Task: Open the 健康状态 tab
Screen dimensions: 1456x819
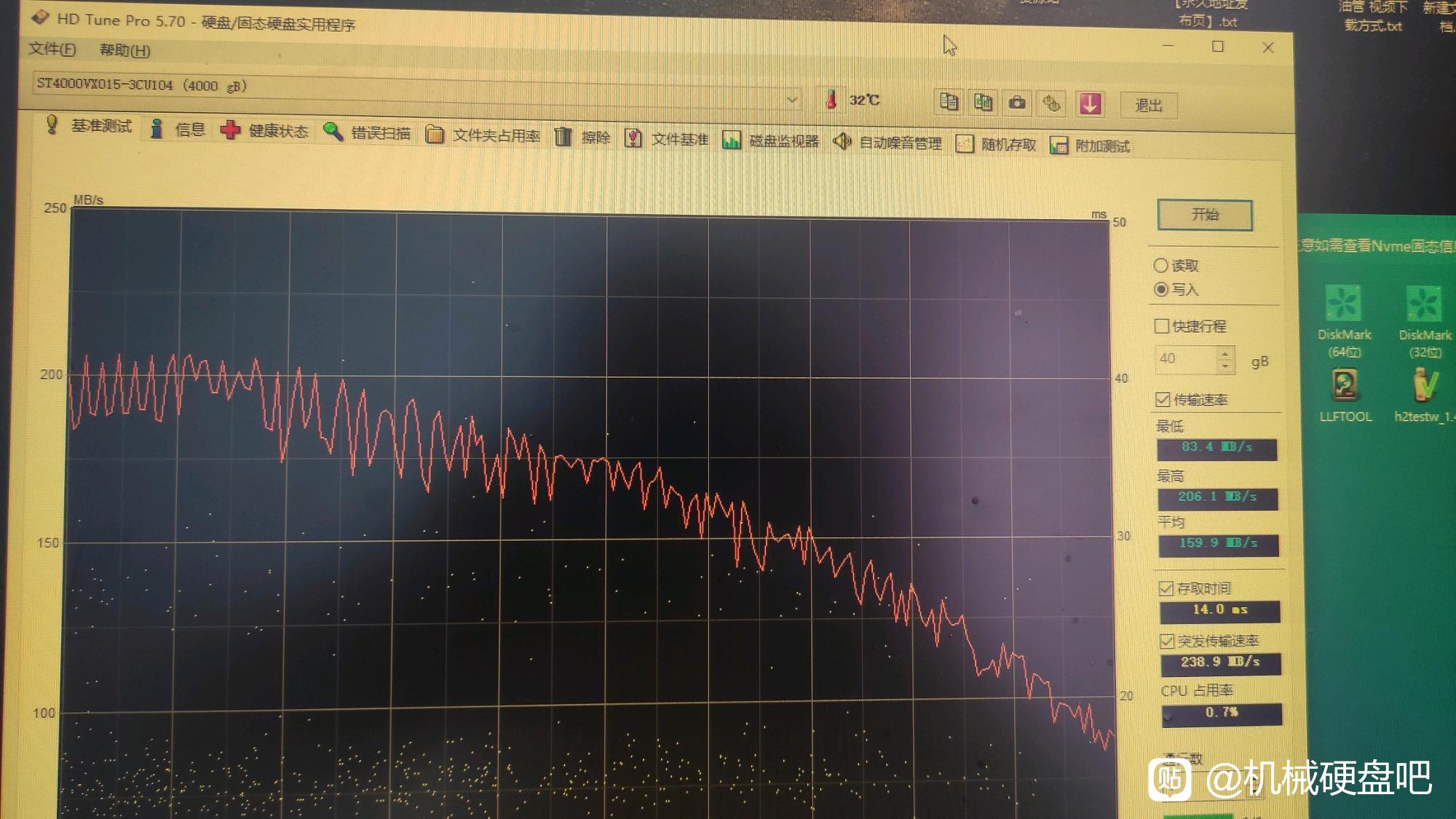Action: pyautogui.click(x=265, y=130)
